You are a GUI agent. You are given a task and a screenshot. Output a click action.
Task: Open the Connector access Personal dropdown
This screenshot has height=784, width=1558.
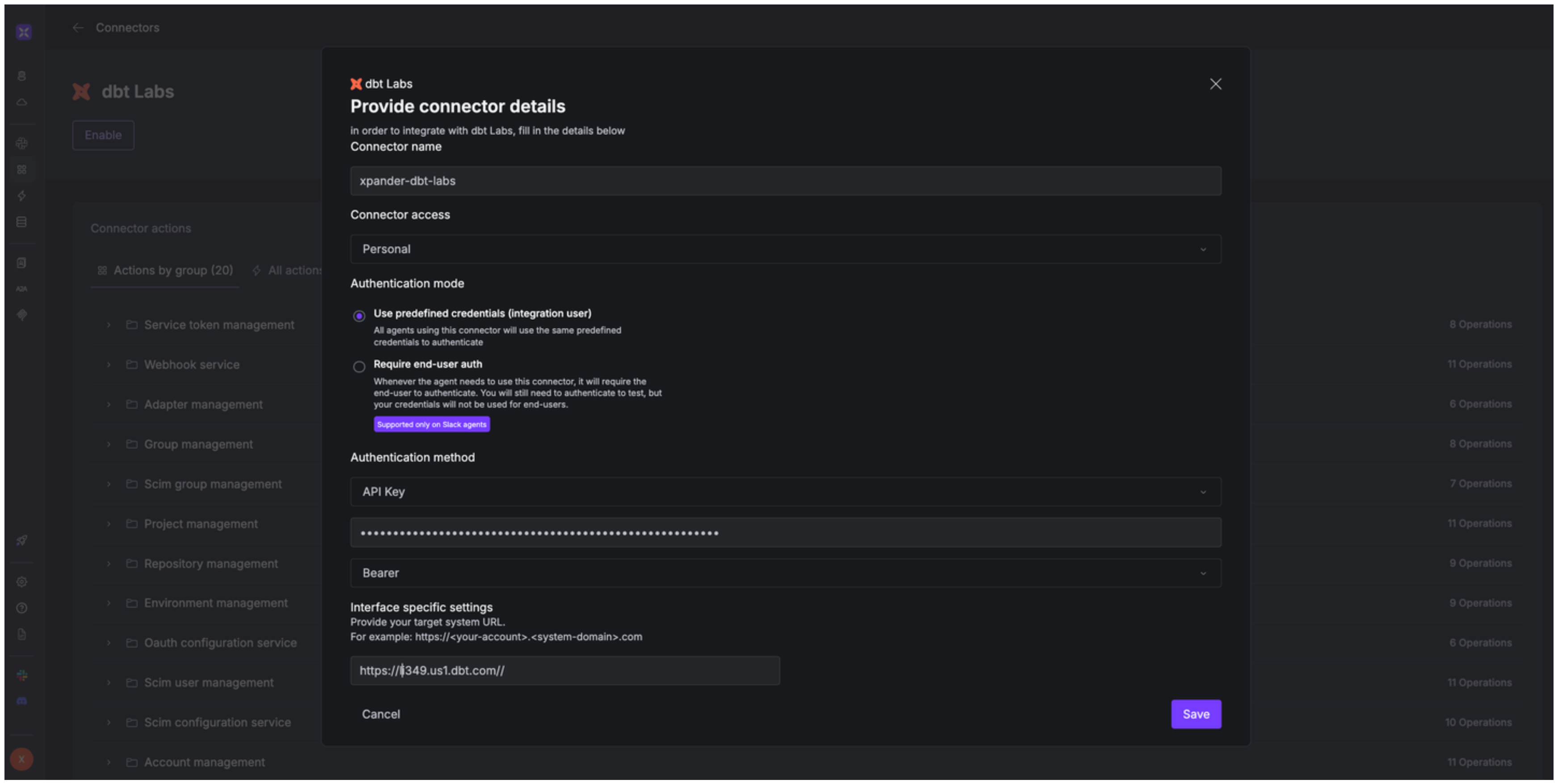pyautogui.click(x=785, y=249)
